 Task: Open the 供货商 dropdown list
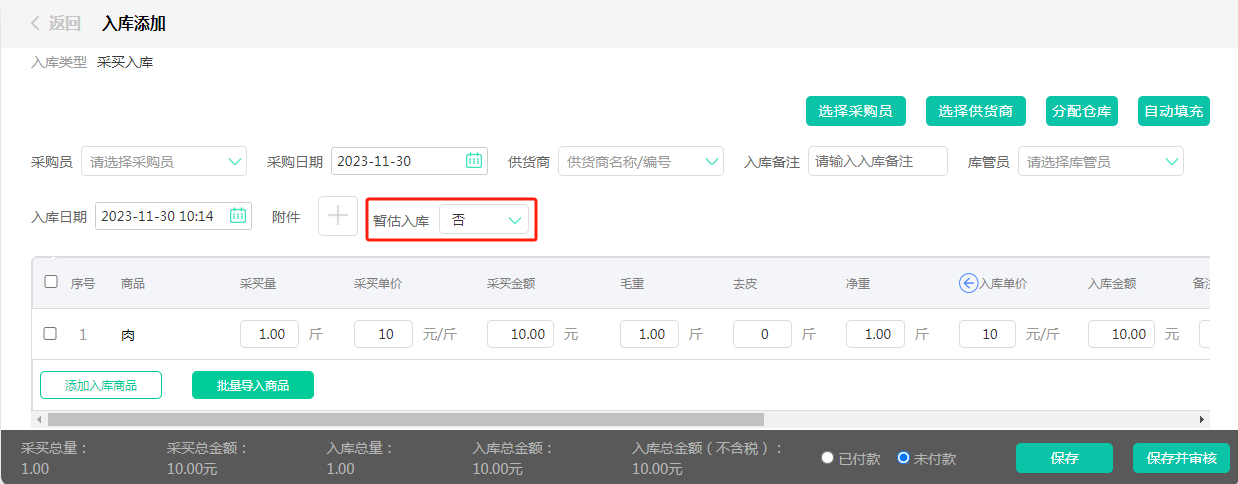coord(712,161)
